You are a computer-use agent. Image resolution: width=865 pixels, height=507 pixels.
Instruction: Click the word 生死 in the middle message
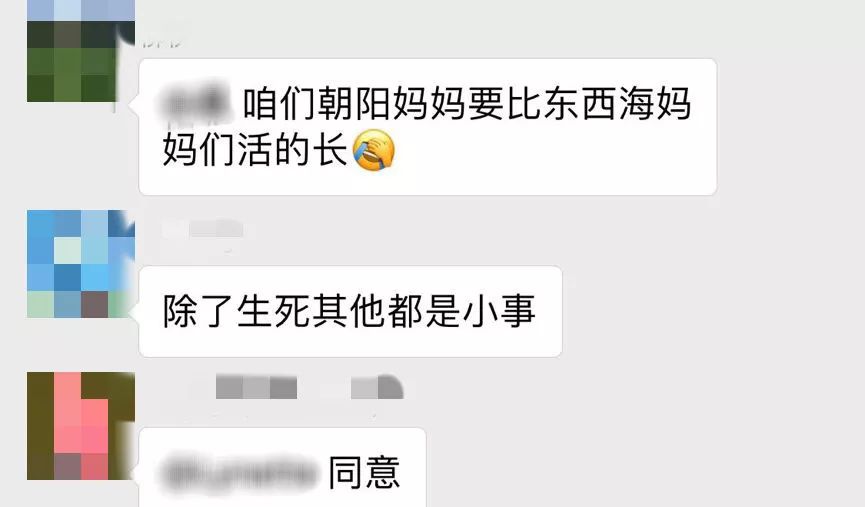274,311
